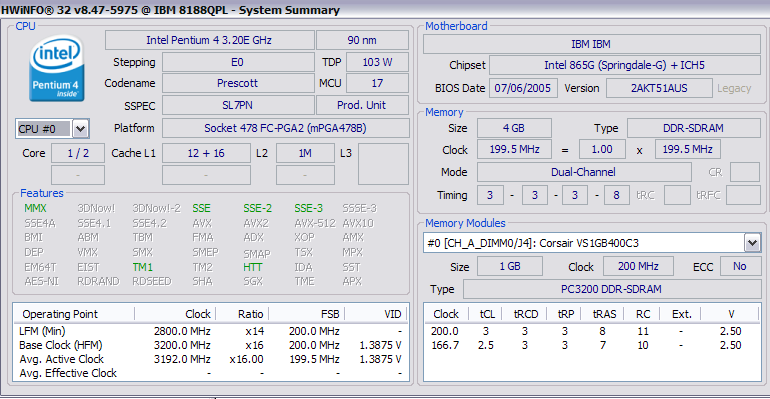The width and height of the screenshot is (770, 399).
Task: Click the green SSE feature flag
Action: 201,208
